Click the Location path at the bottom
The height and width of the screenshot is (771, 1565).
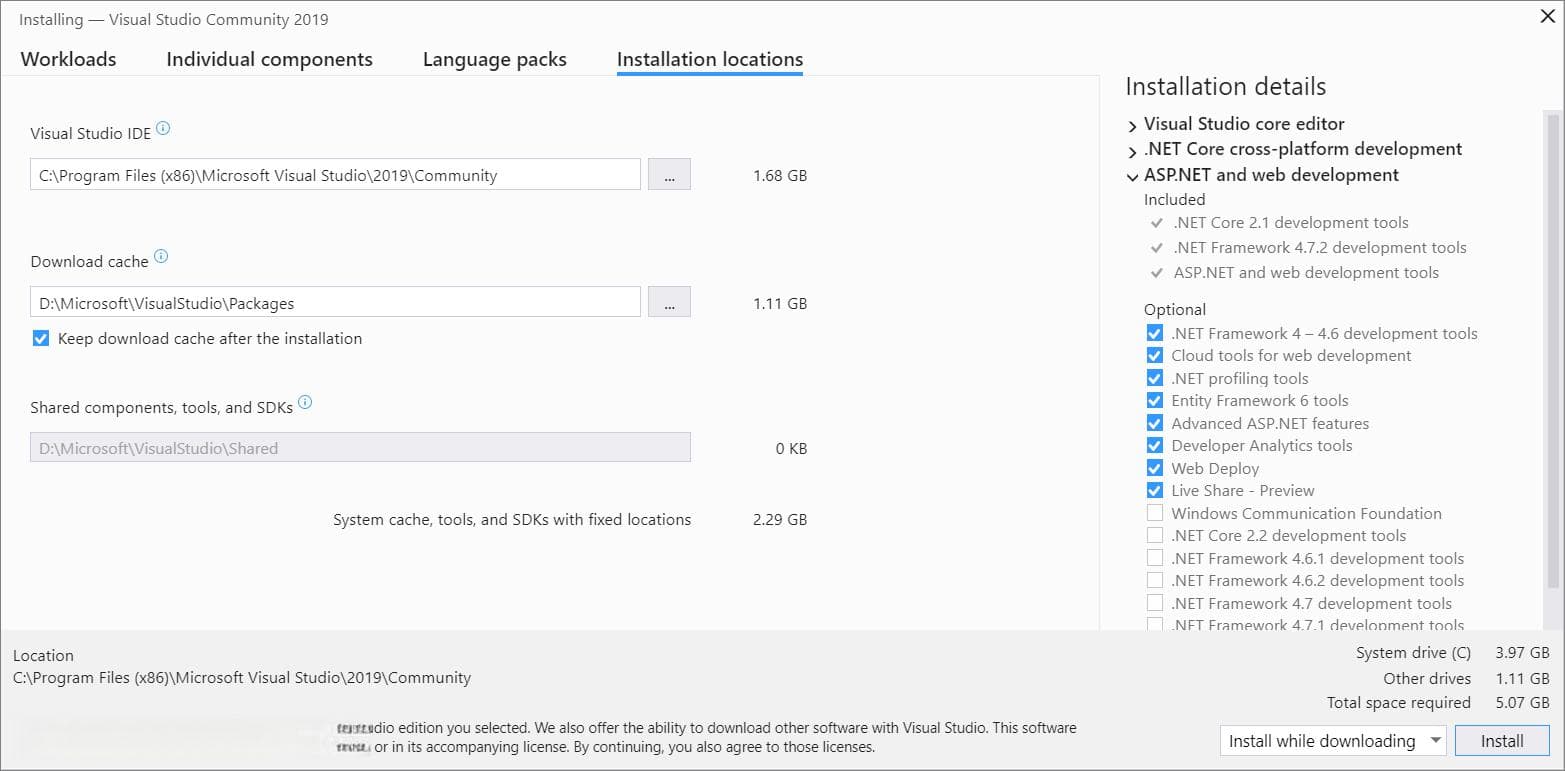click(x=242, y=678)
